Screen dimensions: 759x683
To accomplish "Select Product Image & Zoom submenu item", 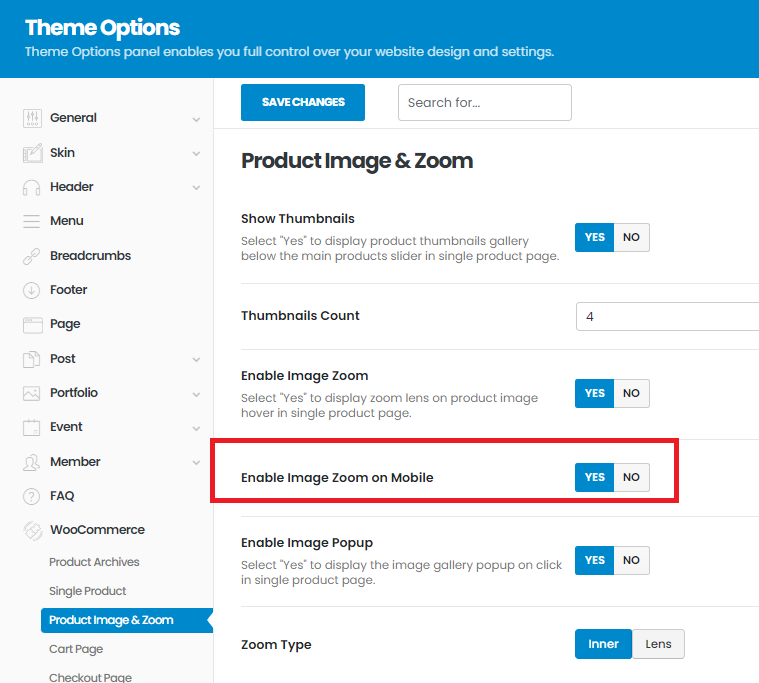I will [x=127, y=620].
